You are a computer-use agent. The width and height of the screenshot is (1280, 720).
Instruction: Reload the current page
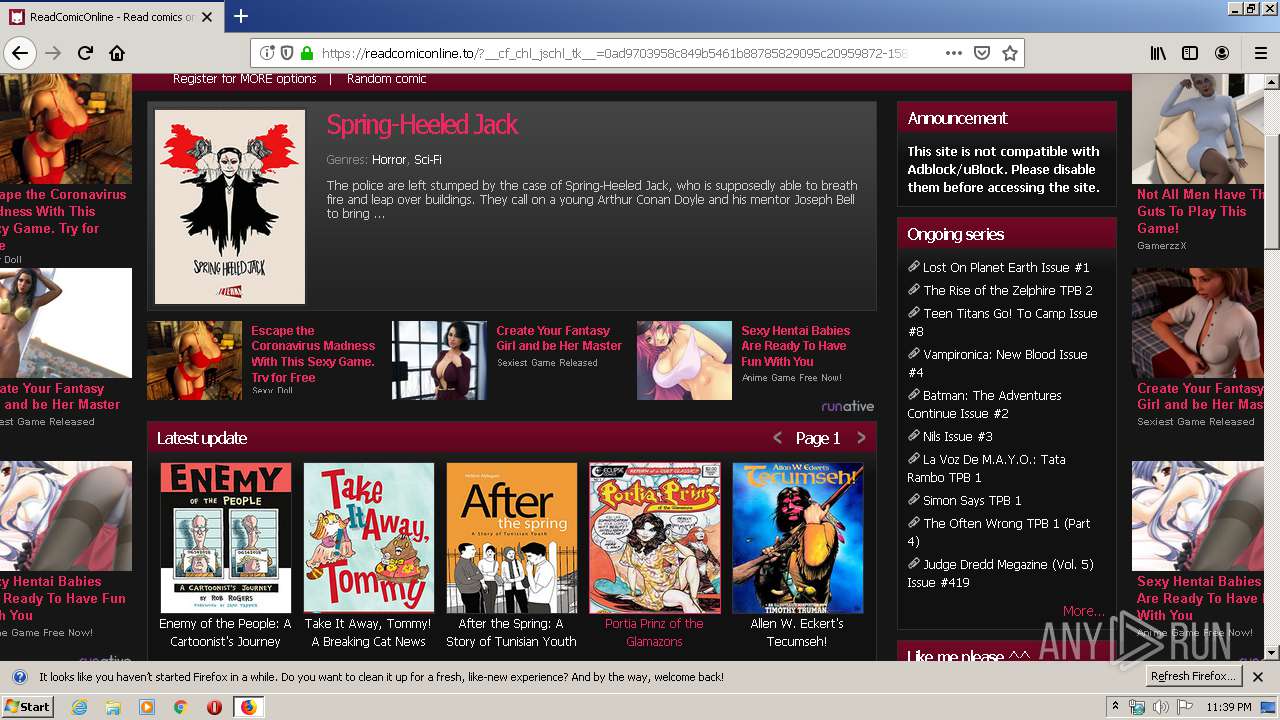pyautogui.click(x=85, y=53)
